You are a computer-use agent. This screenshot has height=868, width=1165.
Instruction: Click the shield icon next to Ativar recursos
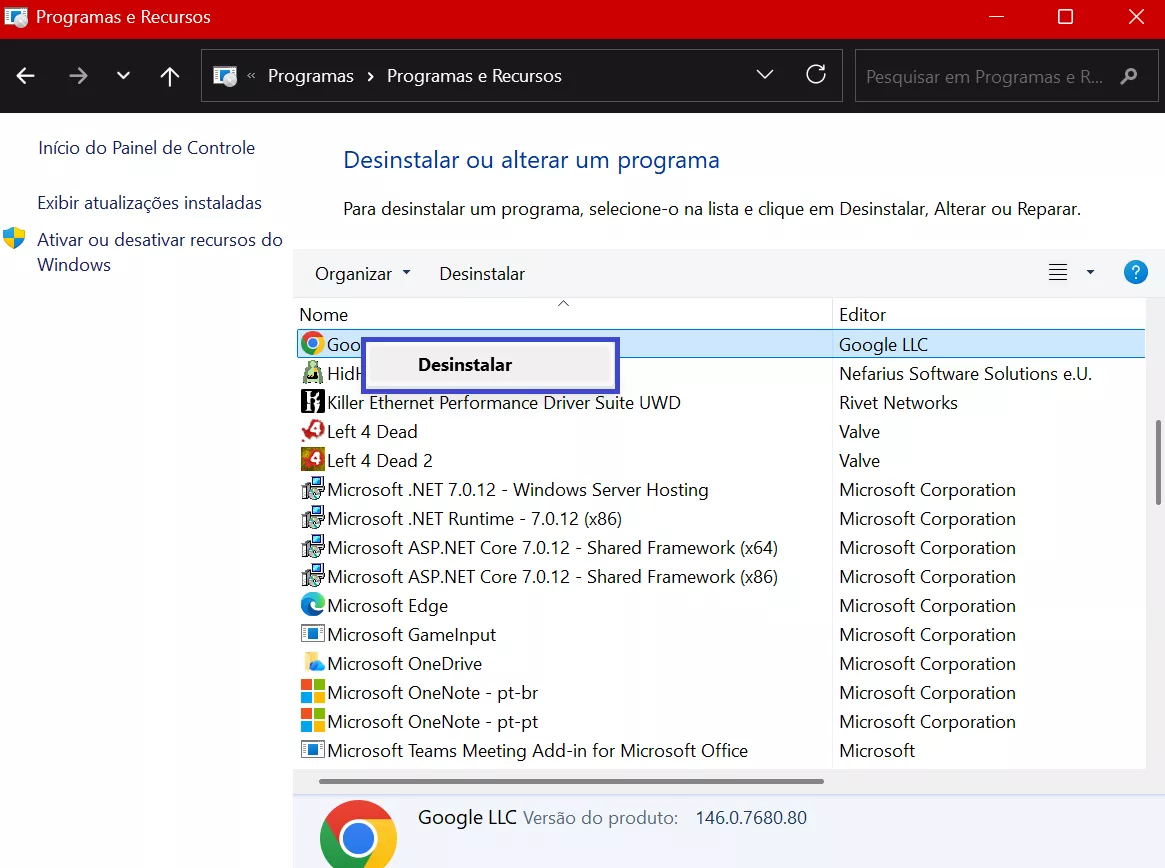(x=14, y=239)
